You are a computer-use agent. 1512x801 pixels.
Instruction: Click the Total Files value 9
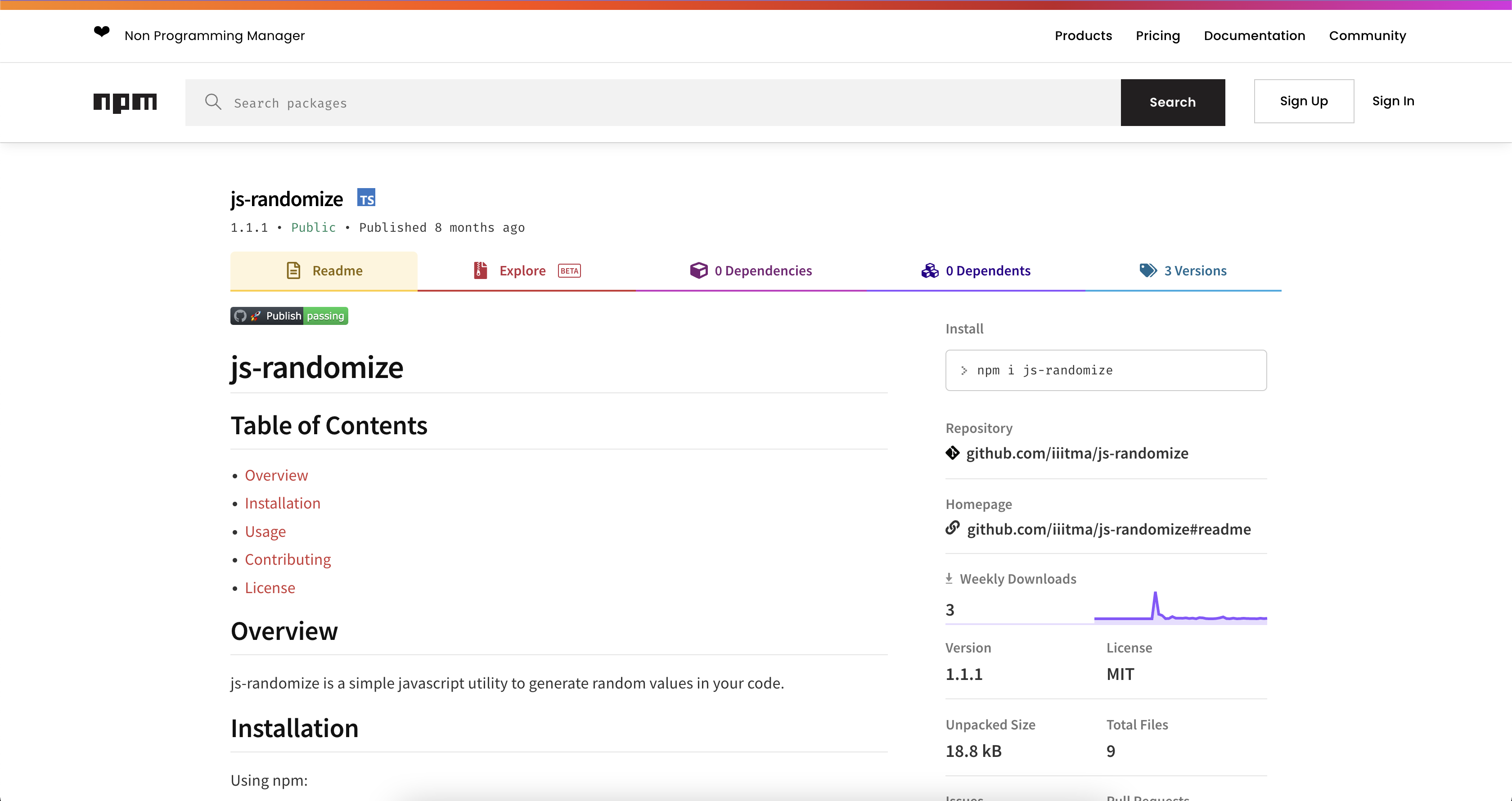(x=1111, y=751)
